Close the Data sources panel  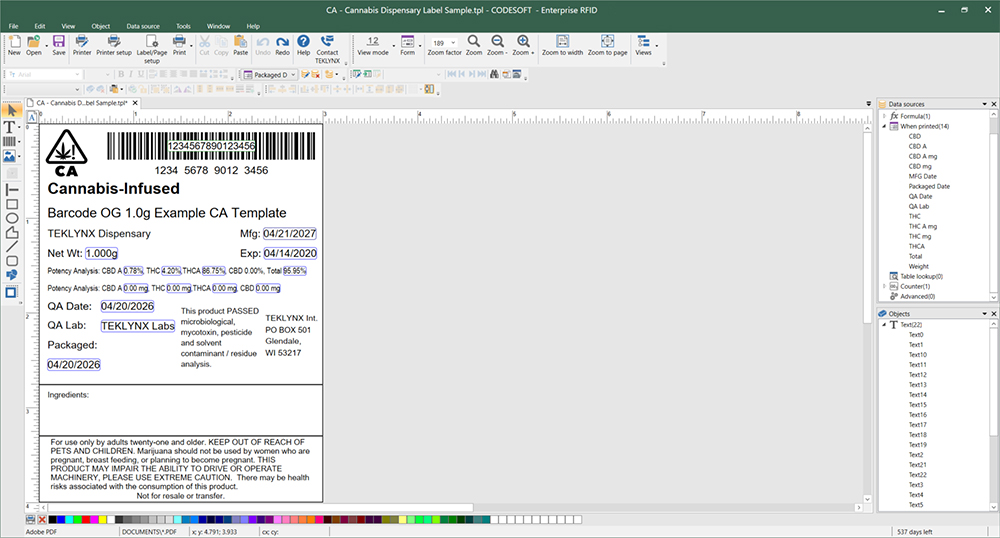[x=993, y=104]
